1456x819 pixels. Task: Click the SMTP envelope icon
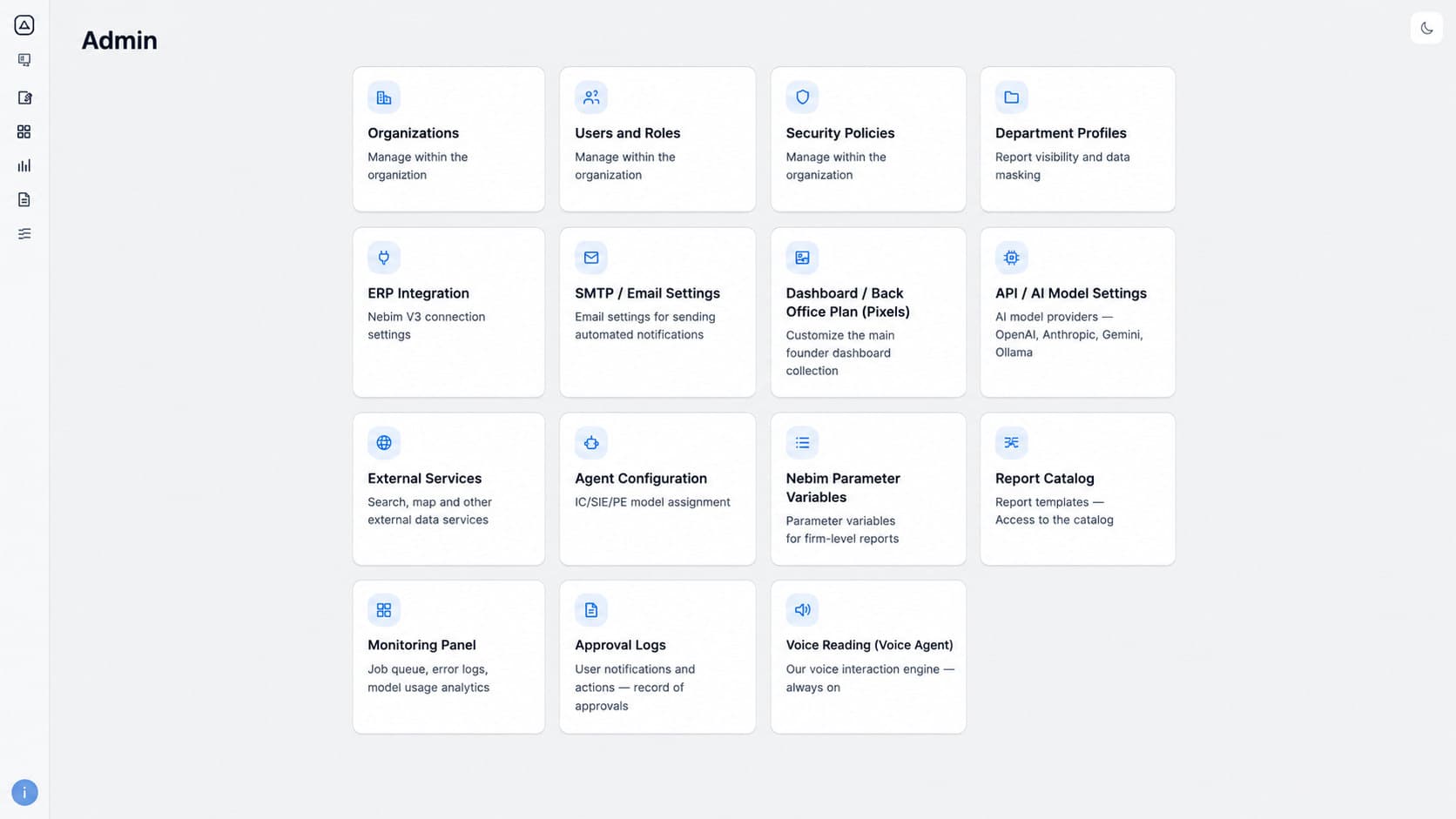(x=591, y=258)
